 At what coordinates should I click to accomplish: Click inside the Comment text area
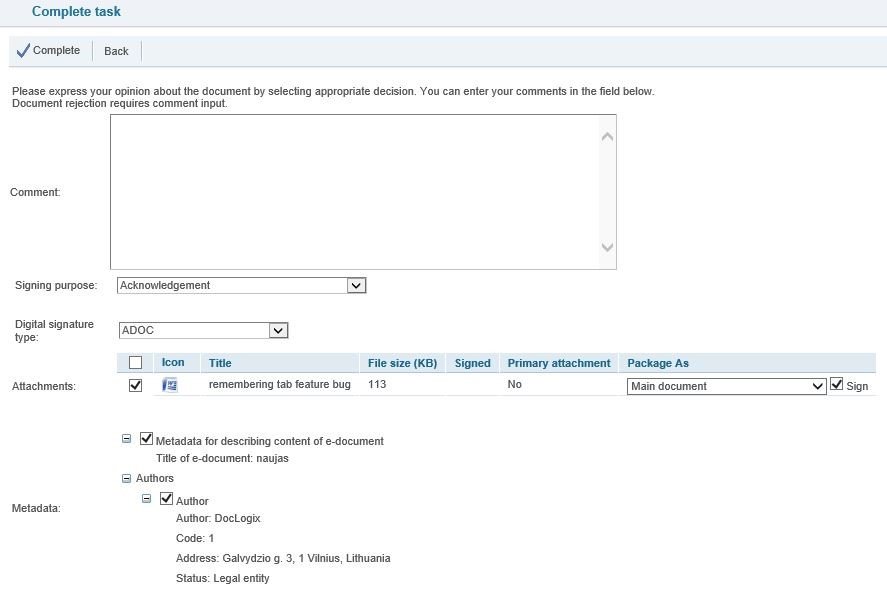[x=355, y=191]
